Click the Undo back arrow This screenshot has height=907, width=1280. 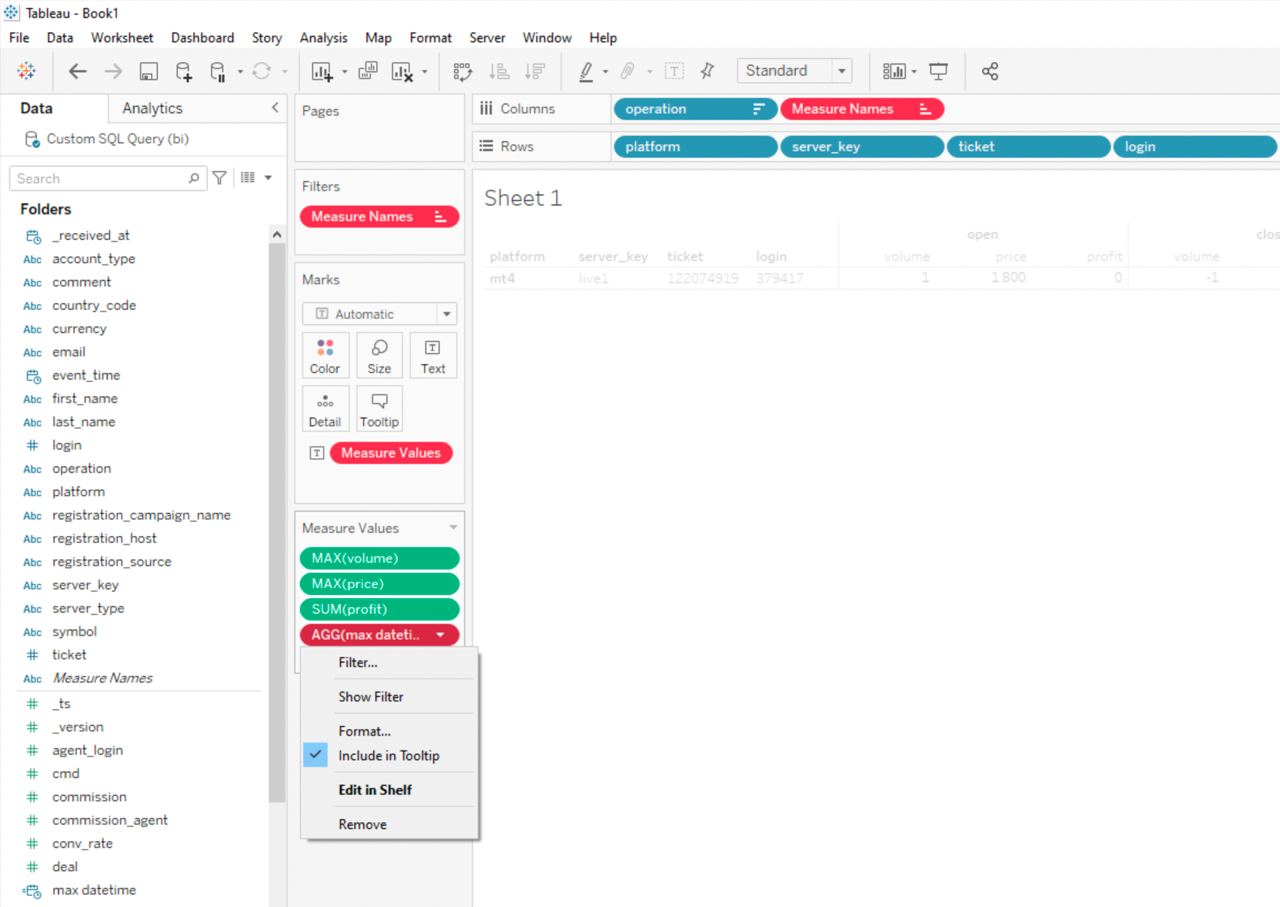tap(77, 71)
